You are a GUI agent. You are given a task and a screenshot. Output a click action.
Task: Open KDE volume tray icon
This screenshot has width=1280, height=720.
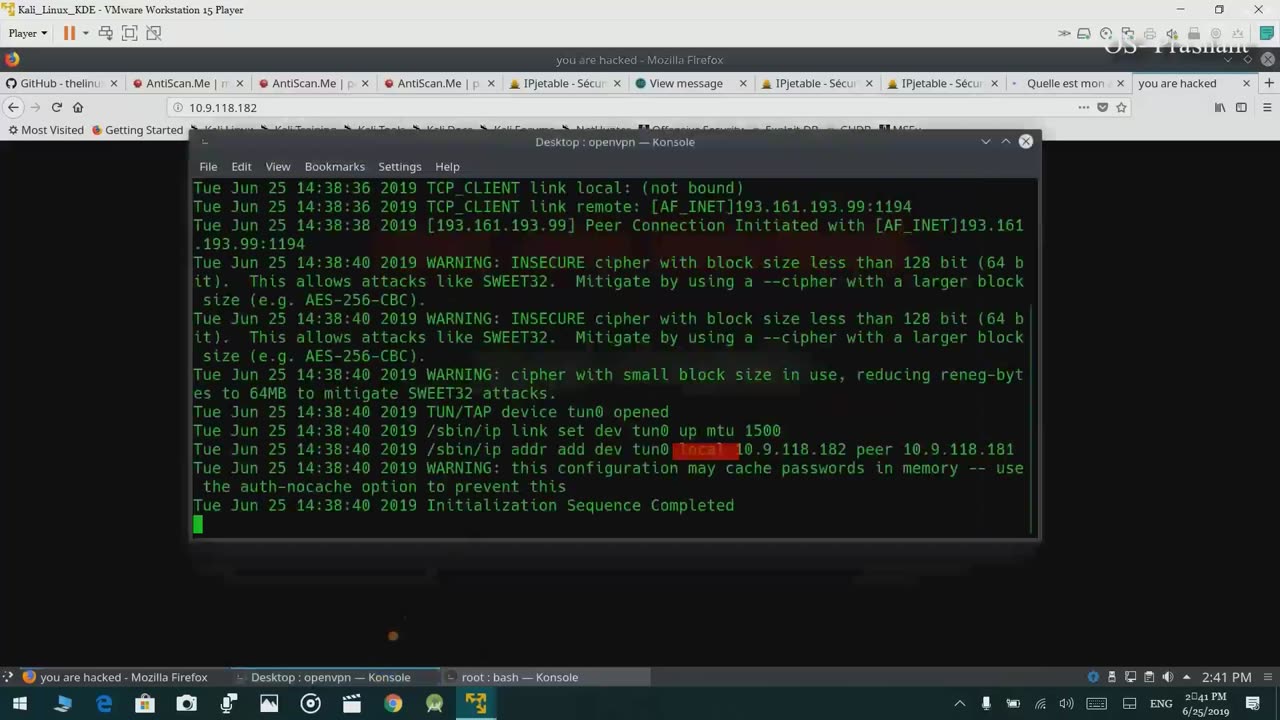(x=1168, y=677)
